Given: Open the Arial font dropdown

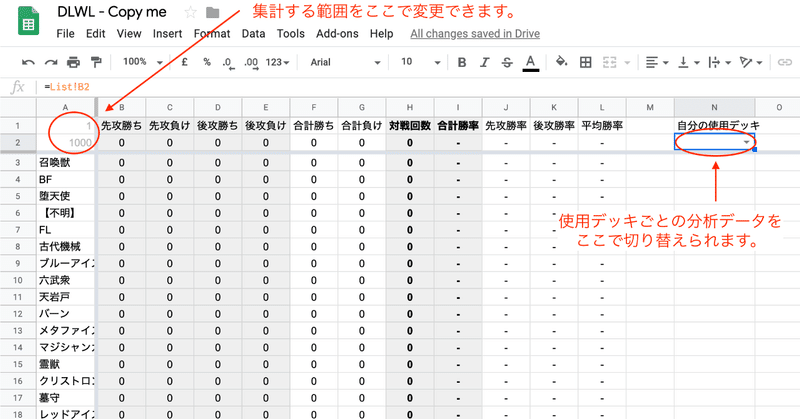Looking at the screenshot, I should pyautogui.click(x=345, y=62).
